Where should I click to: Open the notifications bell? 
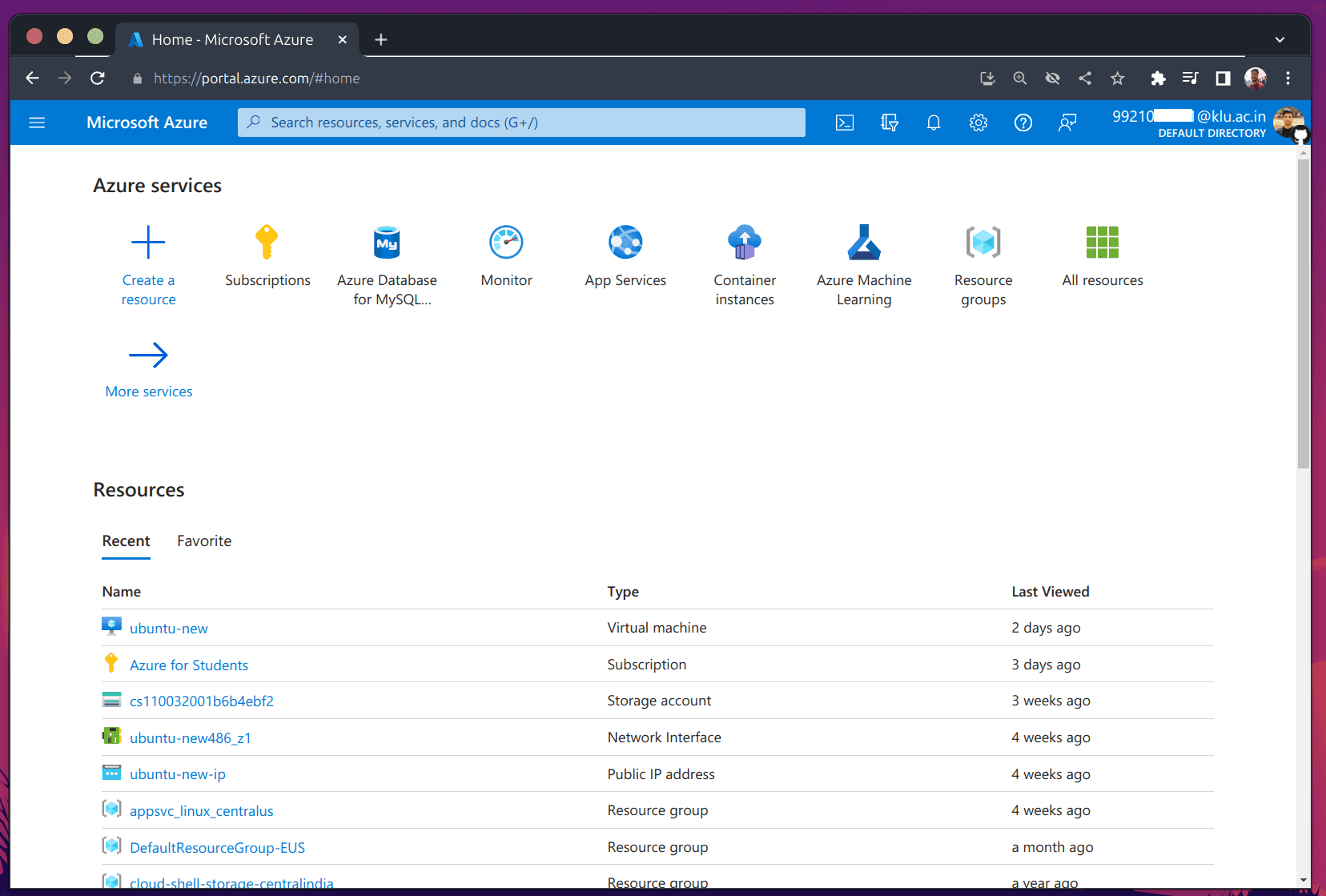click(934, 123)
